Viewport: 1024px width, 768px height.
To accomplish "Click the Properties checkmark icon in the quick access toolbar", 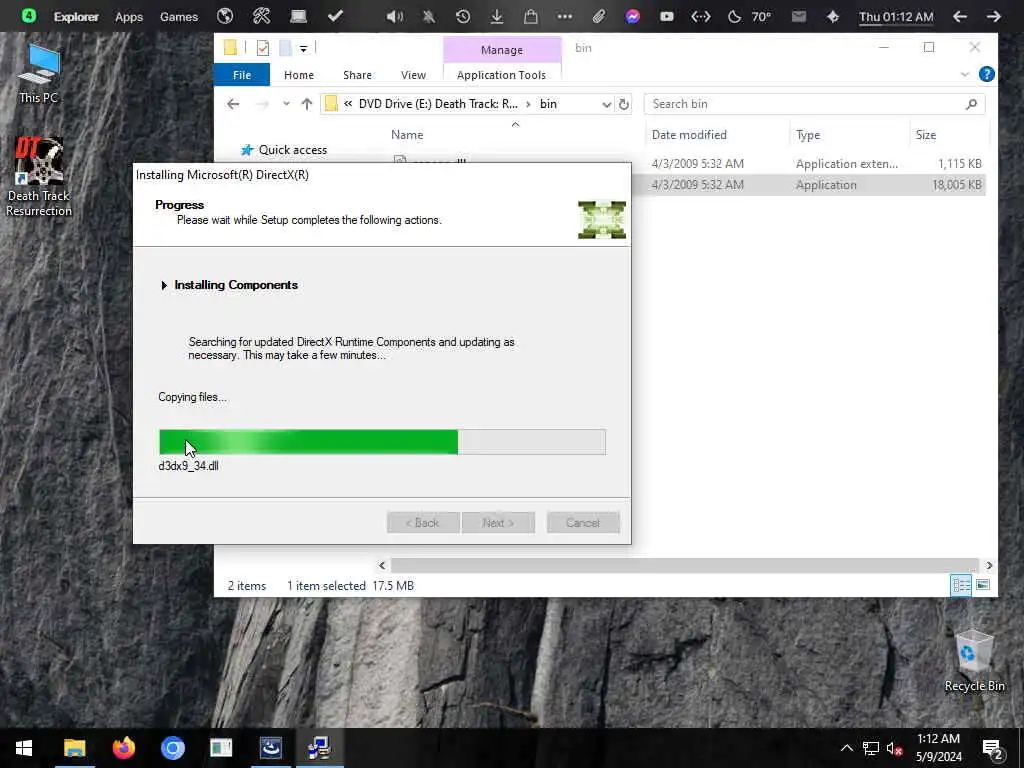I will 263,48.
